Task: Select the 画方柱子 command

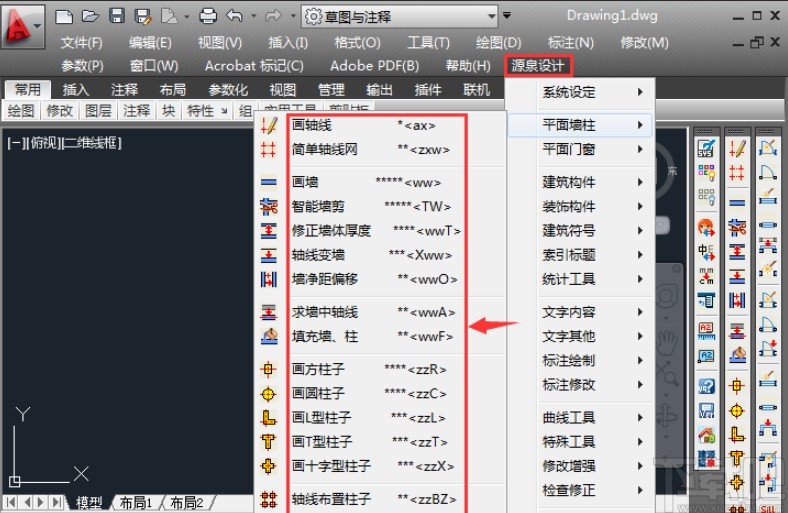Action: 378,369
